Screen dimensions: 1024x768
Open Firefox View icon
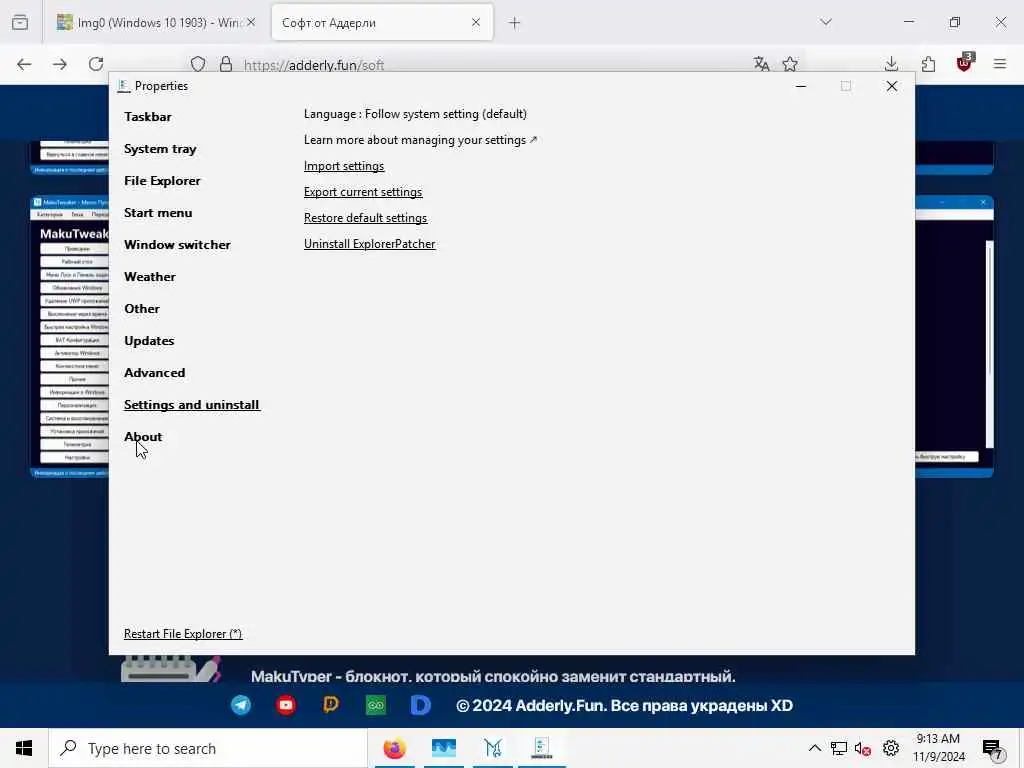[20, 22]
